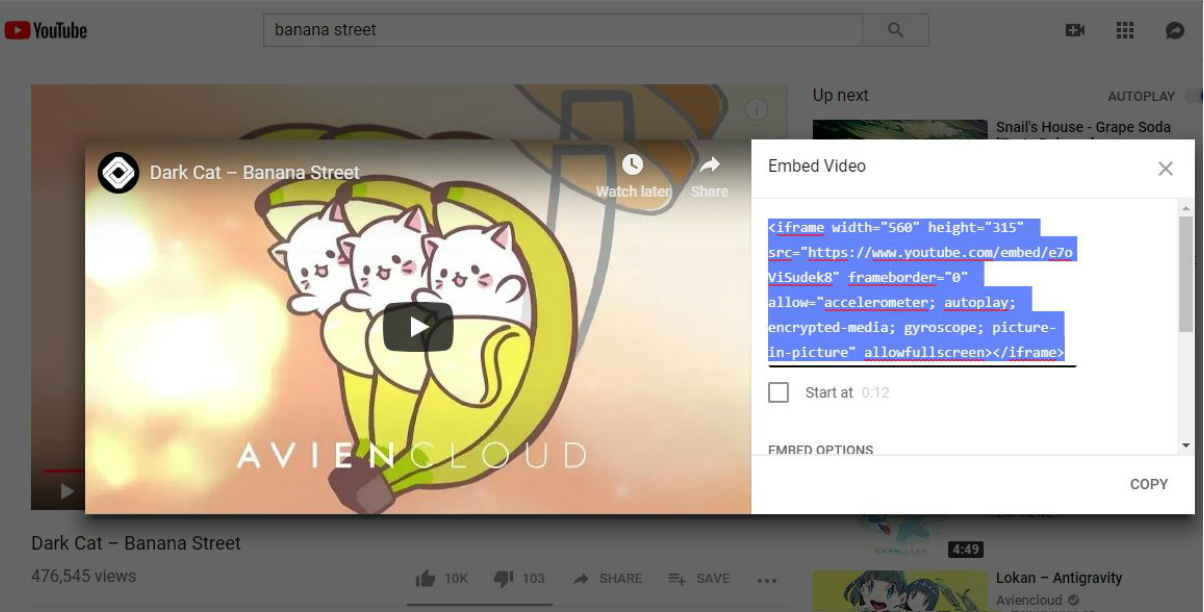Open Lokan – Antigravity video
The height and width of the screenshot is (612, 1204).
[1059, 578]
